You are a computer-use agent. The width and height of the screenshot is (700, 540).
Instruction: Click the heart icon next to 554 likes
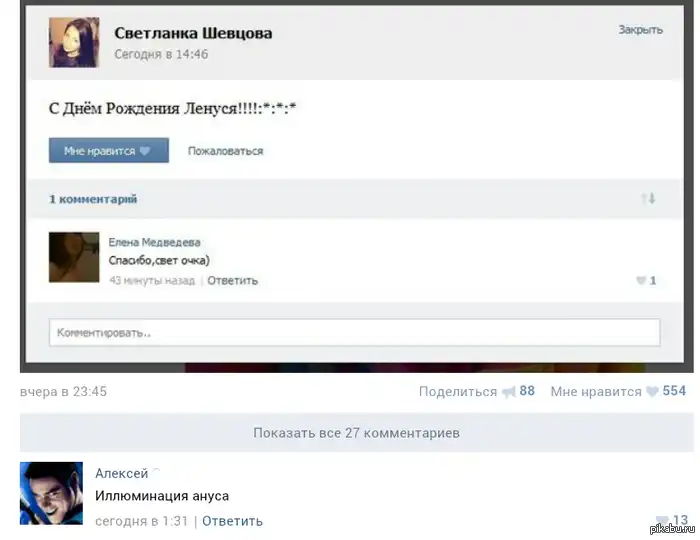[x=652, y=391]
